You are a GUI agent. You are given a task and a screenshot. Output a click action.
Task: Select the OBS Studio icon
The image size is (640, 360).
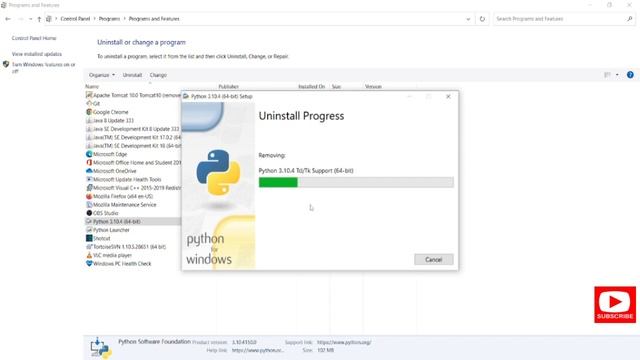89,213
